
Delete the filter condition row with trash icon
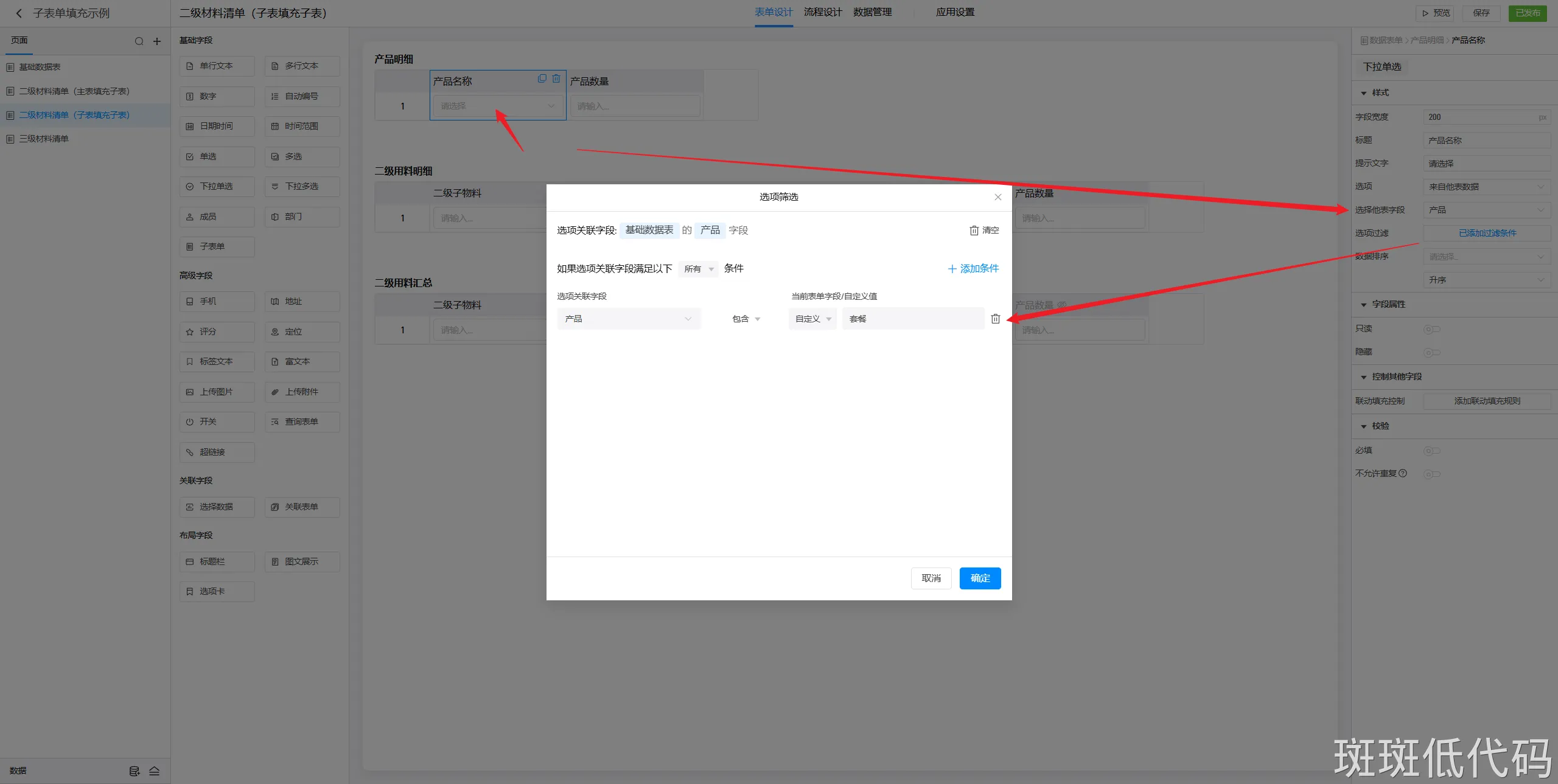click(x=995, y=319)
